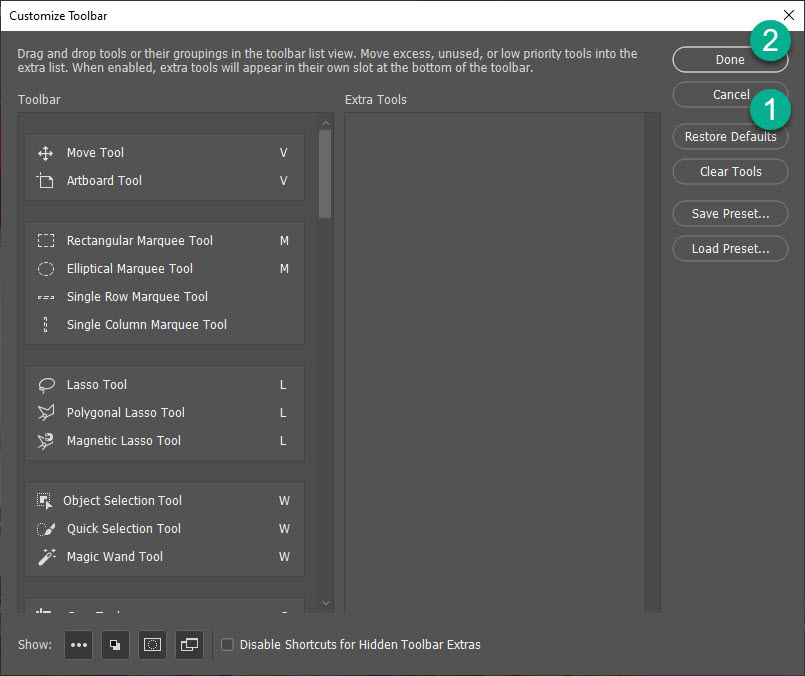Click the Object Selection Tool icon
Screen dimensions: 805x676
(x=45, y=501)
